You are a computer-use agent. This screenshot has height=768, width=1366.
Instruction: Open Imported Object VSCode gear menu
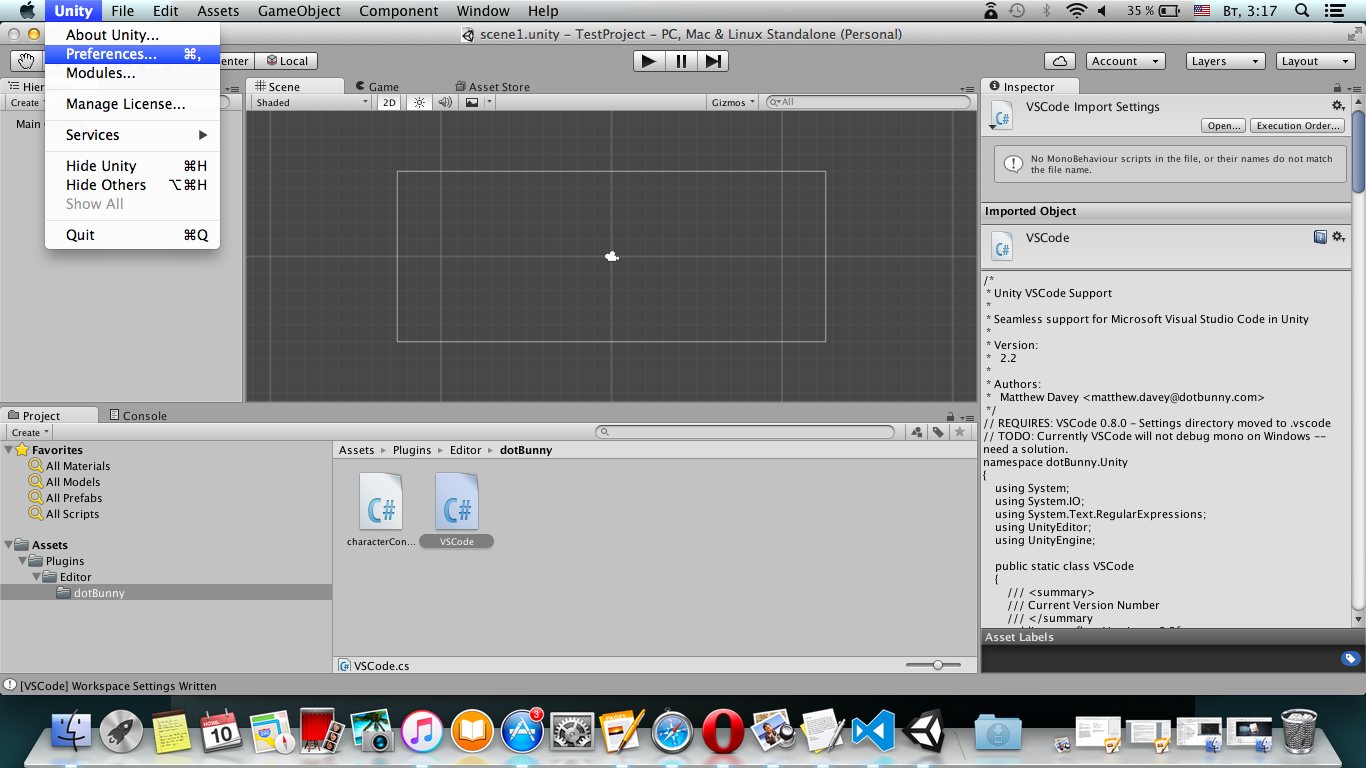coord(1339,237)
